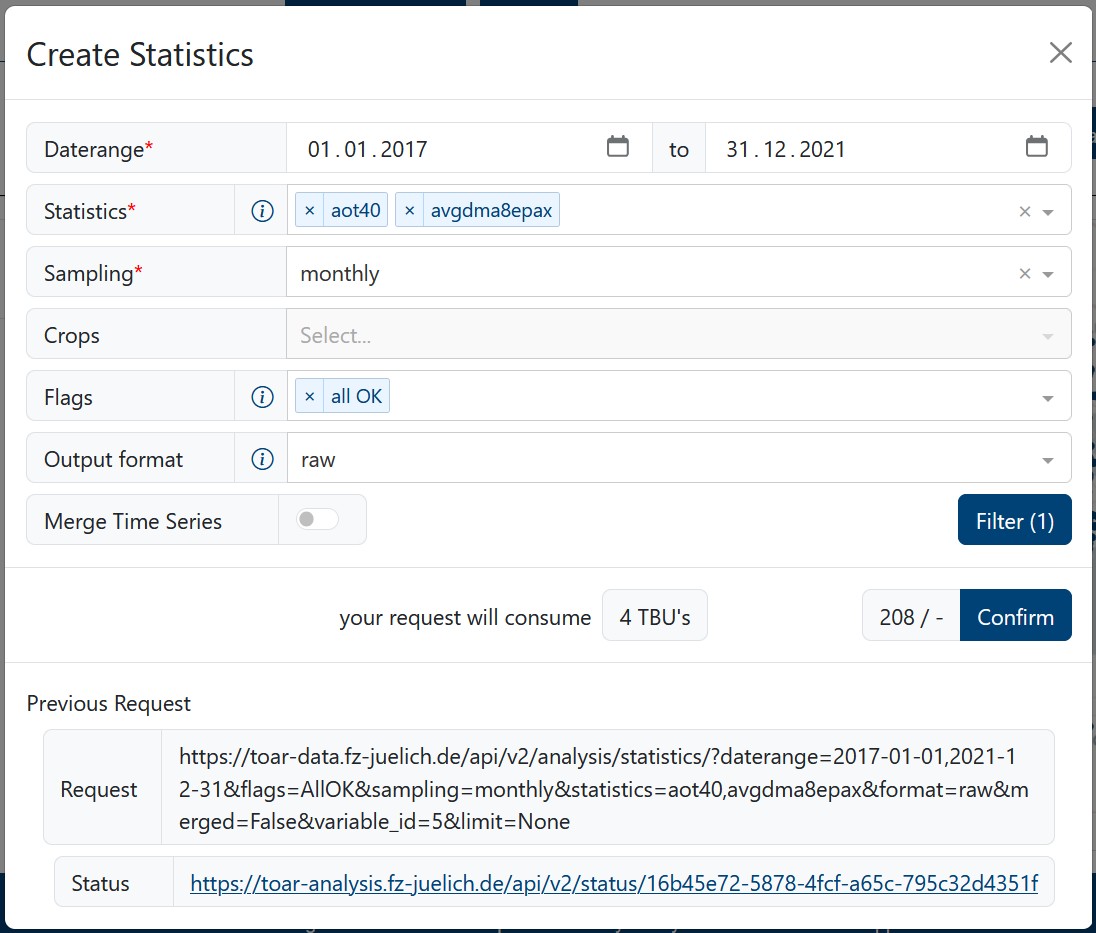Expand the Sampling dropdown arrow
Screen dimensions: 1096x933
pyautogui.click(x=1048, y=274)
